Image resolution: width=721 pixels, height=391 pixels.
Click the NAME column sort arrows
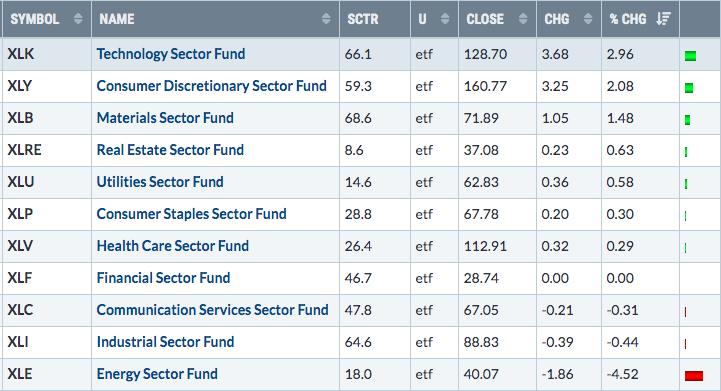click(x=326, y=19)
